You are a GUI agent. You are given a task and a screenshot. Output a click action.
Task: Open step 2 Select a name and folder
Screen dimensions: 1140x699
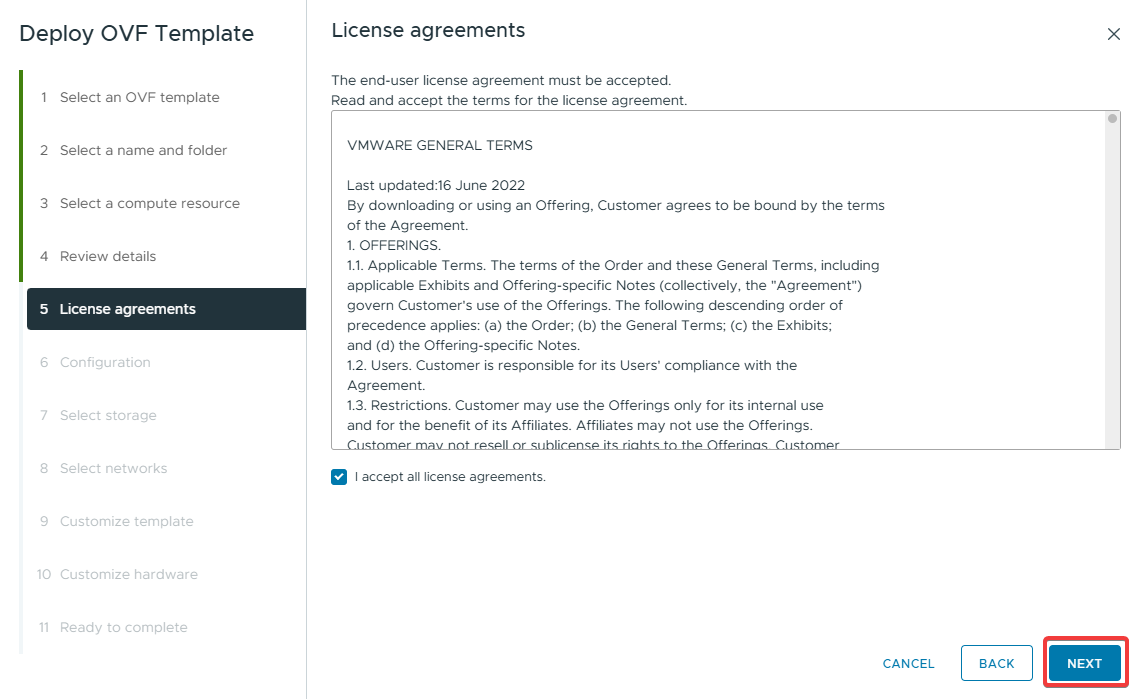143,150
